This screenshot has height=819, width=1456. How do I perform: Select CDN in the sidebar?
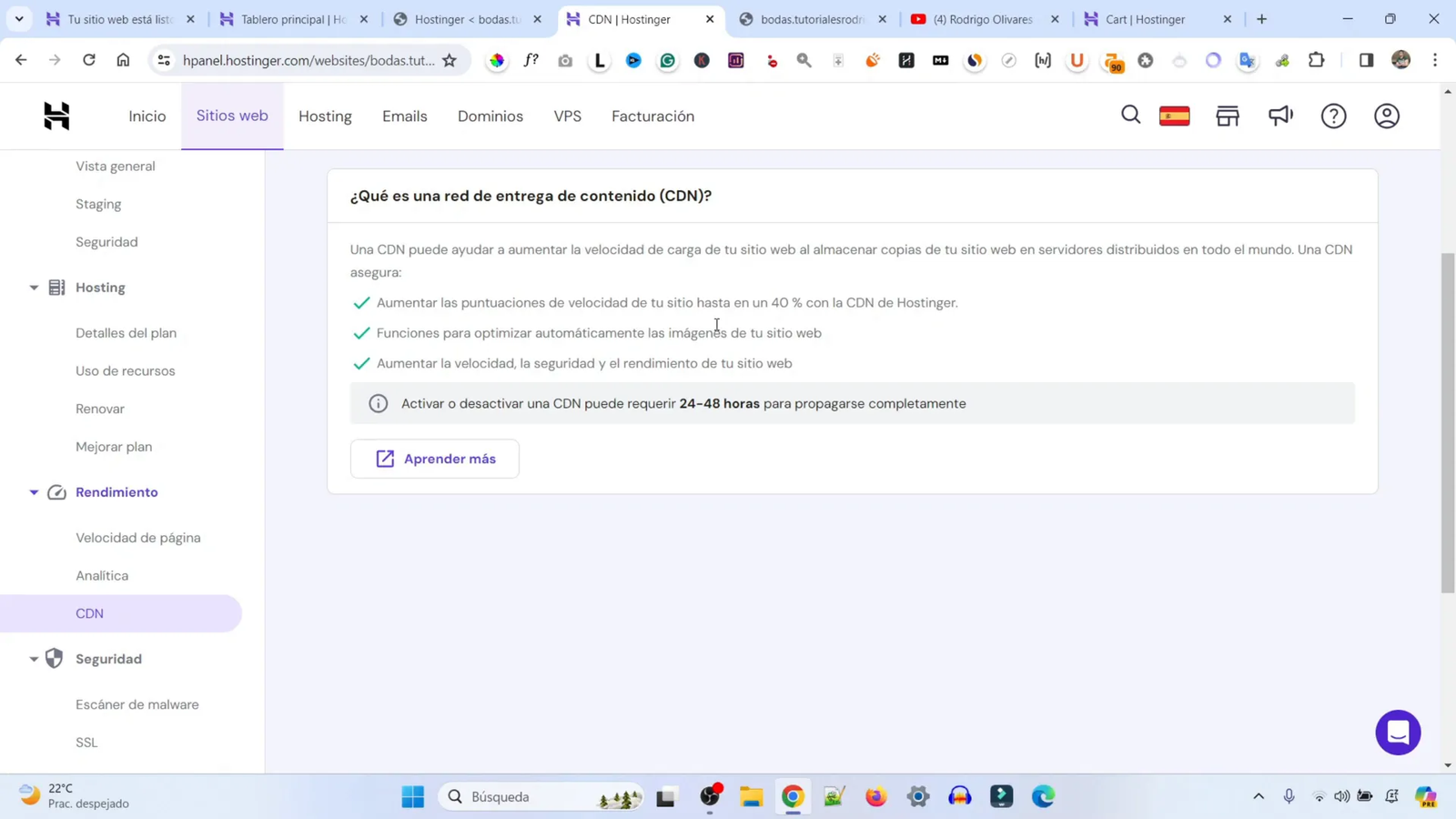pos(121,613)
